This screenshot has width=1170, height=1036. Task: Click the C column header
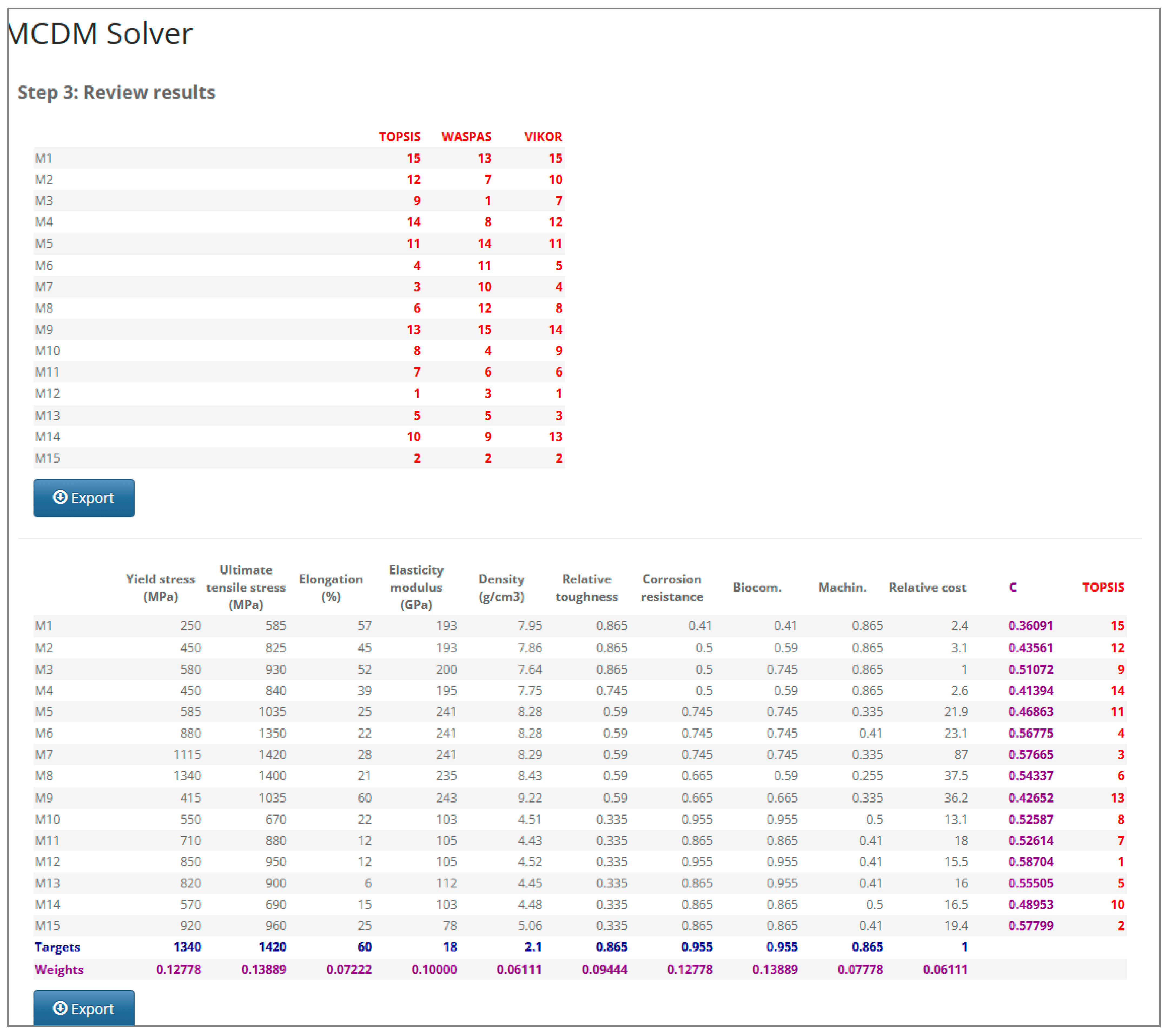pyautogui.click(x=1013, y=587)
